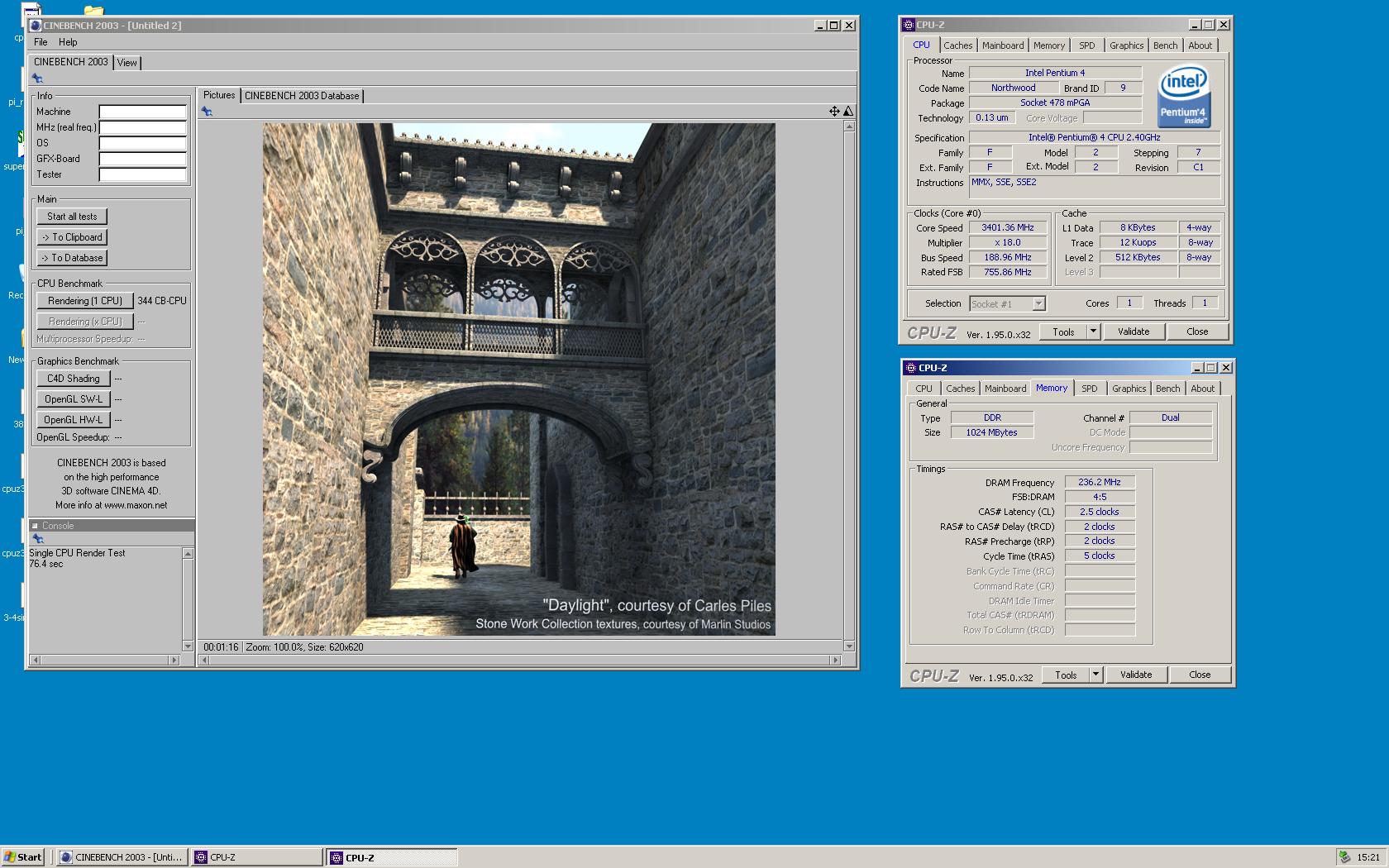Viewport: 1389px width, 868px height.
Task: Open the SPD tab in upper CPU-Z window
Action: coord(1086,45)
